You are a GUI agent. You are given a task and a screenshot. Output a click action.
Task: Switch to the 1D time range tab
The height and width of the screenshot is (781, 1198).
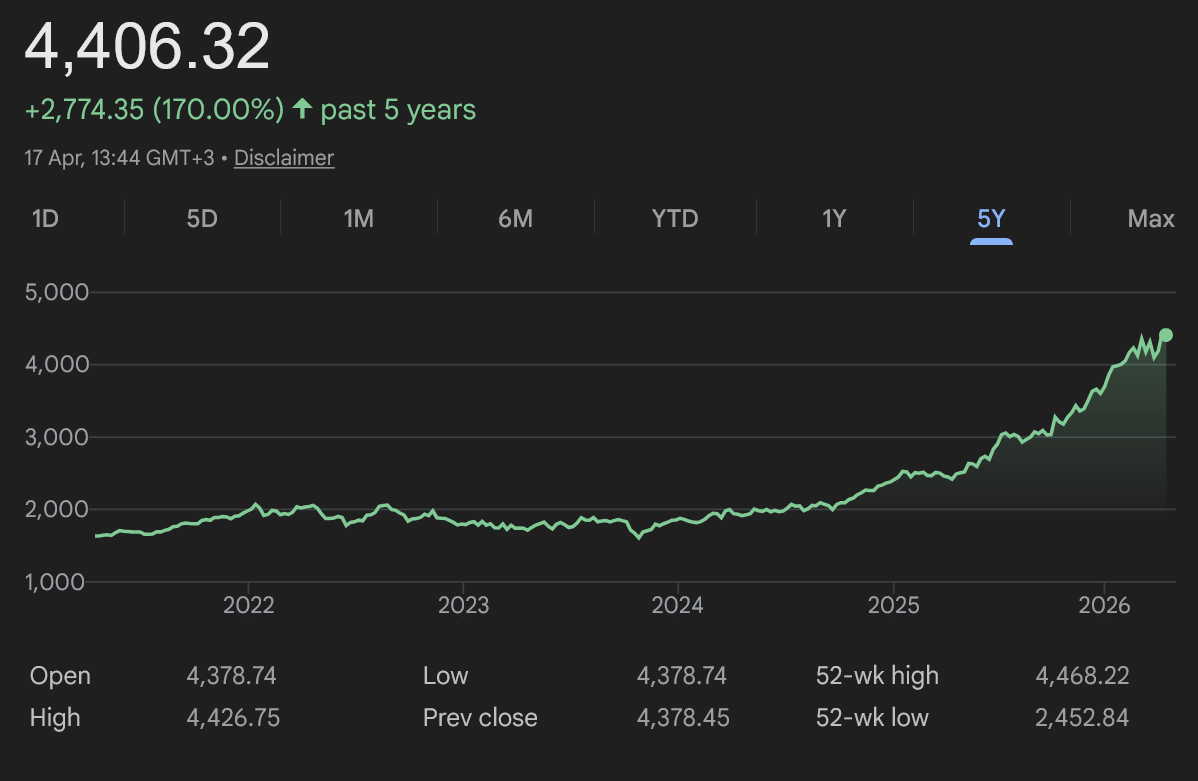click(45, 219)
